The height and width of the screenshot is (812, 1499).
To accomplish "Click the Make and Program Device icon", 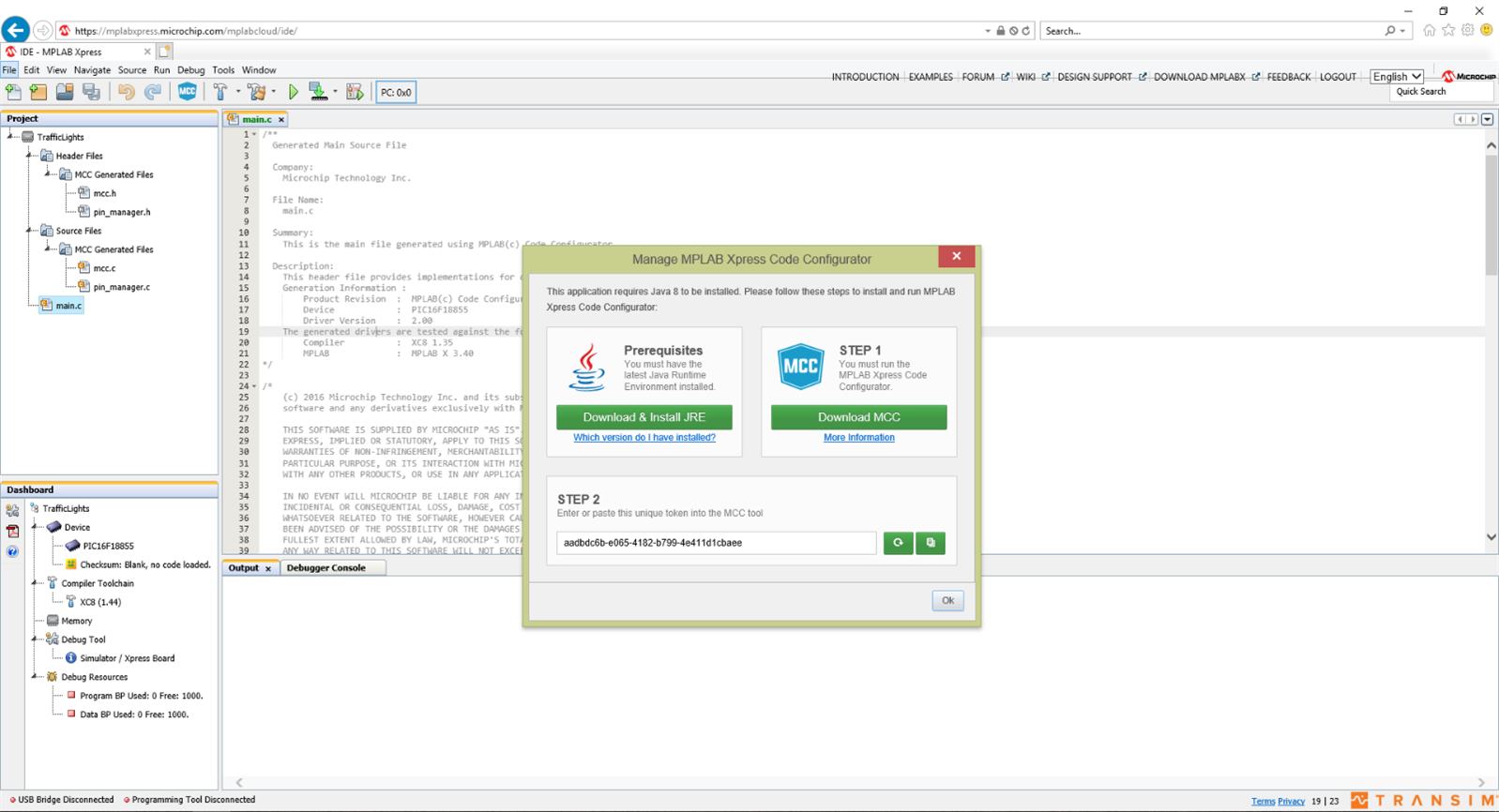I will (x=319, y=92).
